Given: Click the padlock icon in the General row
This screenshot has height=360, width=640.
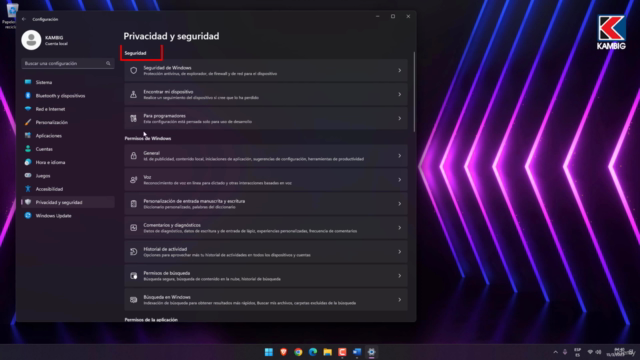Looking at the screenshot, I should pyautogui.click(x=133, y=156).
